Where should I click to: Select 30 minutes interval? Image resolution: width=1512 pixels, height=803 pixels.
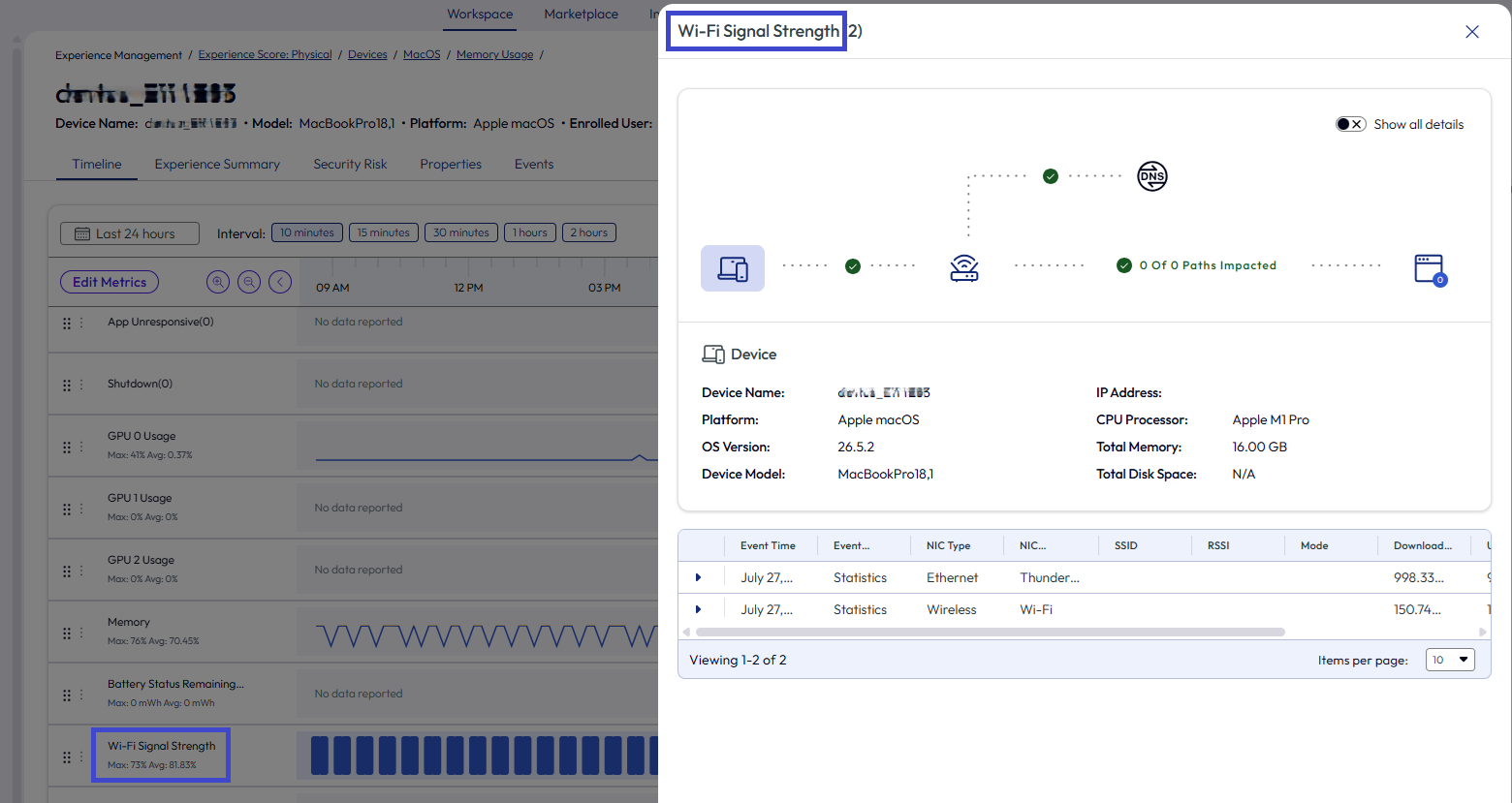(x=461, y=232)
